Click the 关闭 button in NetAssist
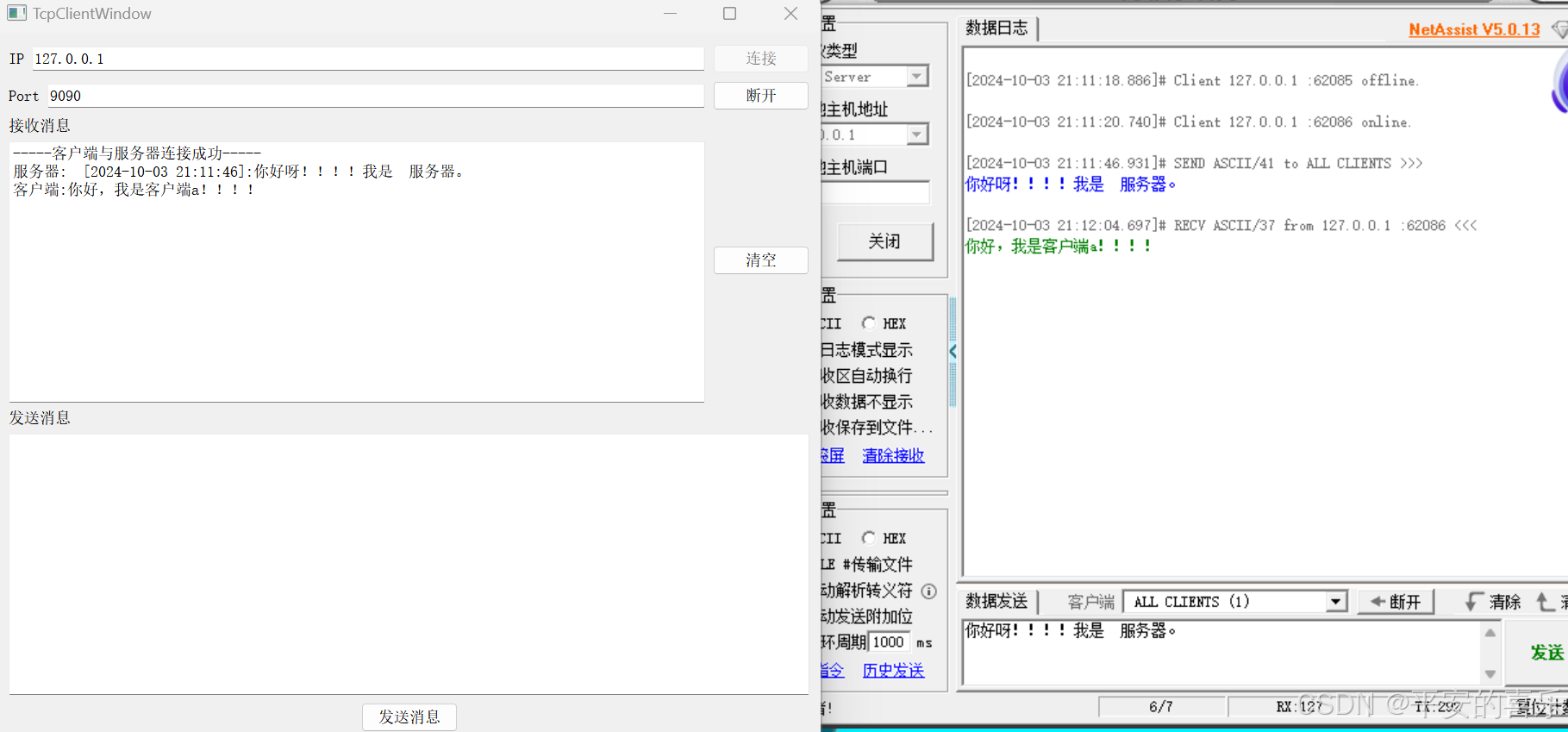The image size is (1568, 732). [x=884, y=241]
